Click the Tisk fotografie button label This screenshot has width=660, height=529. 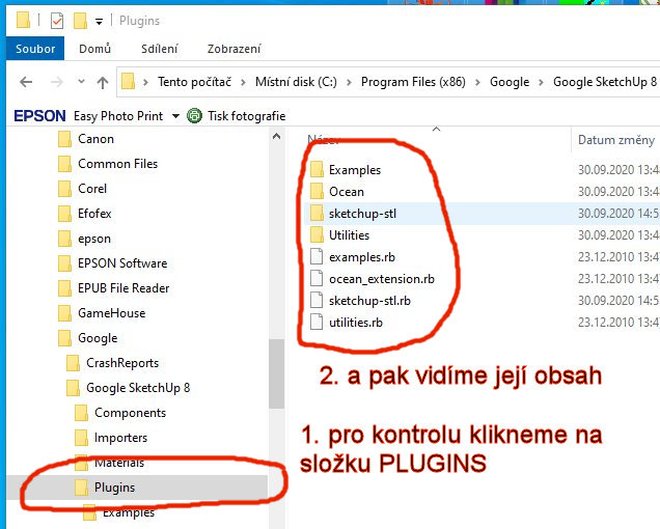point(247,116)
